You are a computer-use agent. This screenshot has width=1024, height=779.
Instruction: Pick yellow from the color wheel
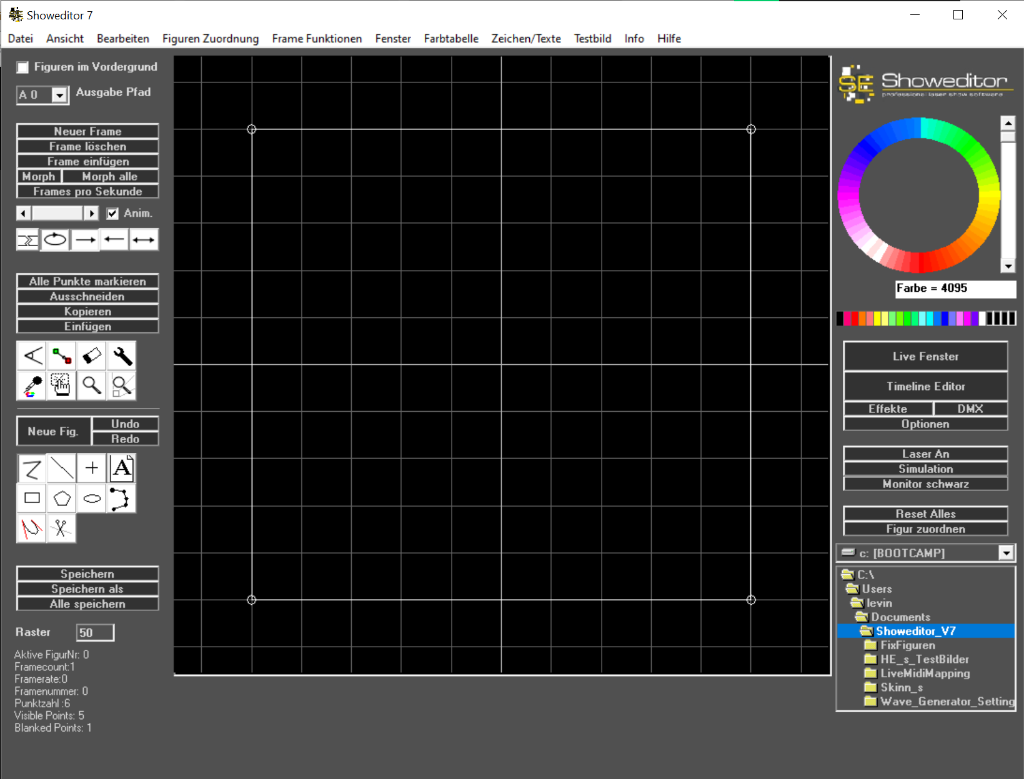tap(989, 196)
